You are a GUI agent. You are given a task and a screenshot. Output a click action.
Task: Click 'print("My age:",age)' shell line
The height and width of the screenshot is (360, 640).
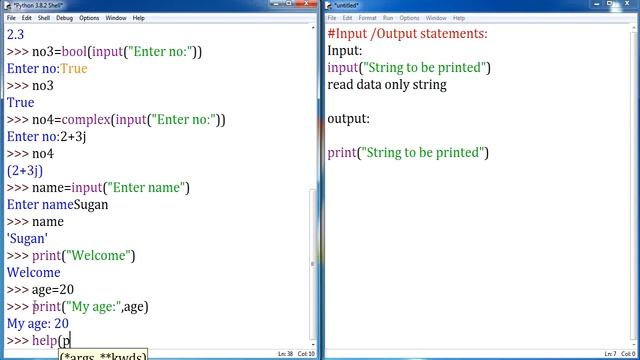[x=78, y=307]
